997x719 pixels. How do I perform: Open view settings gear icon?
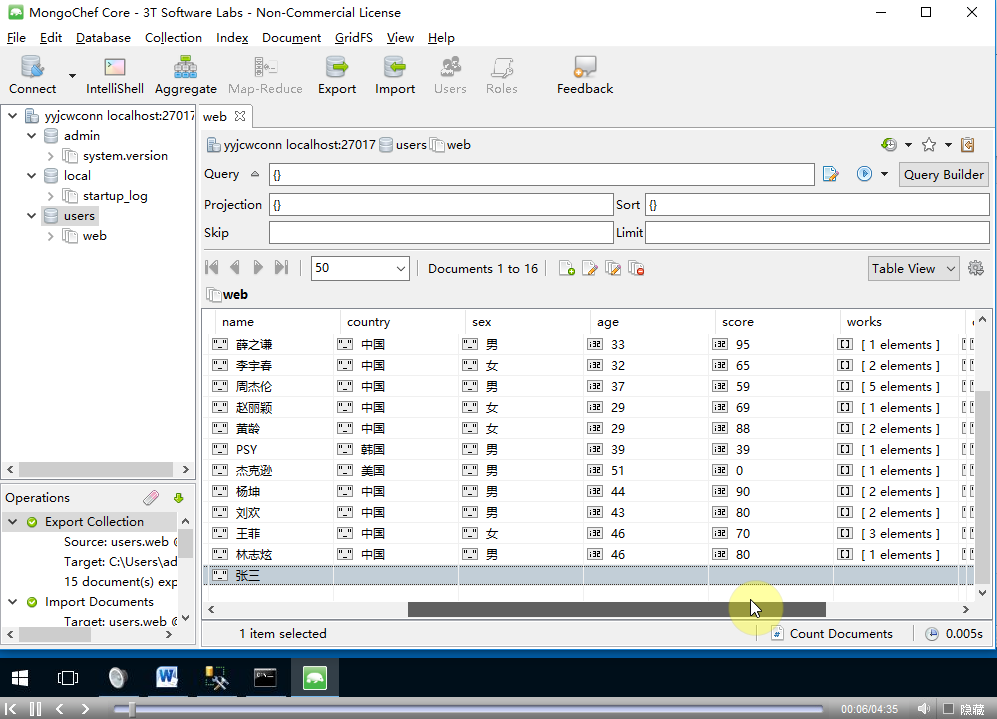976,268
